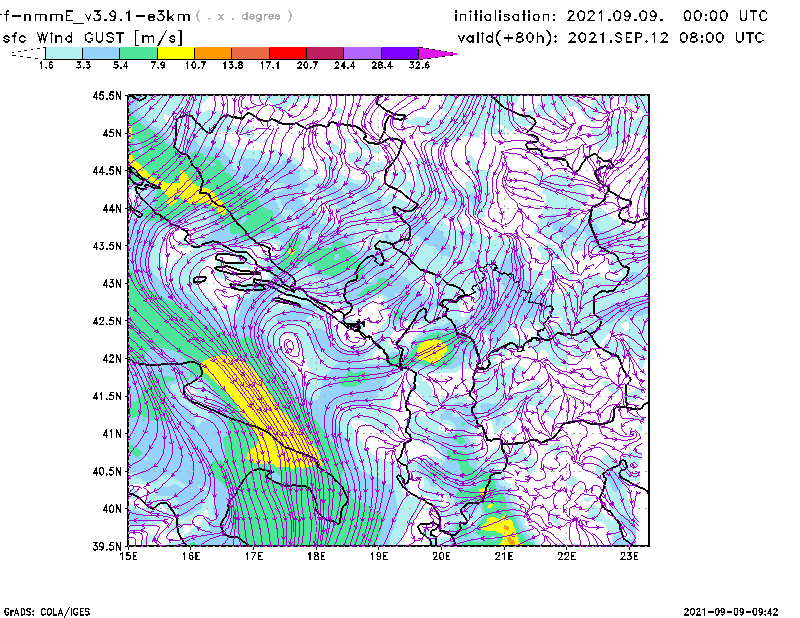Click the 15E longitude label
The width and height of the screenshot is (800, 618).
coord(128,556)
